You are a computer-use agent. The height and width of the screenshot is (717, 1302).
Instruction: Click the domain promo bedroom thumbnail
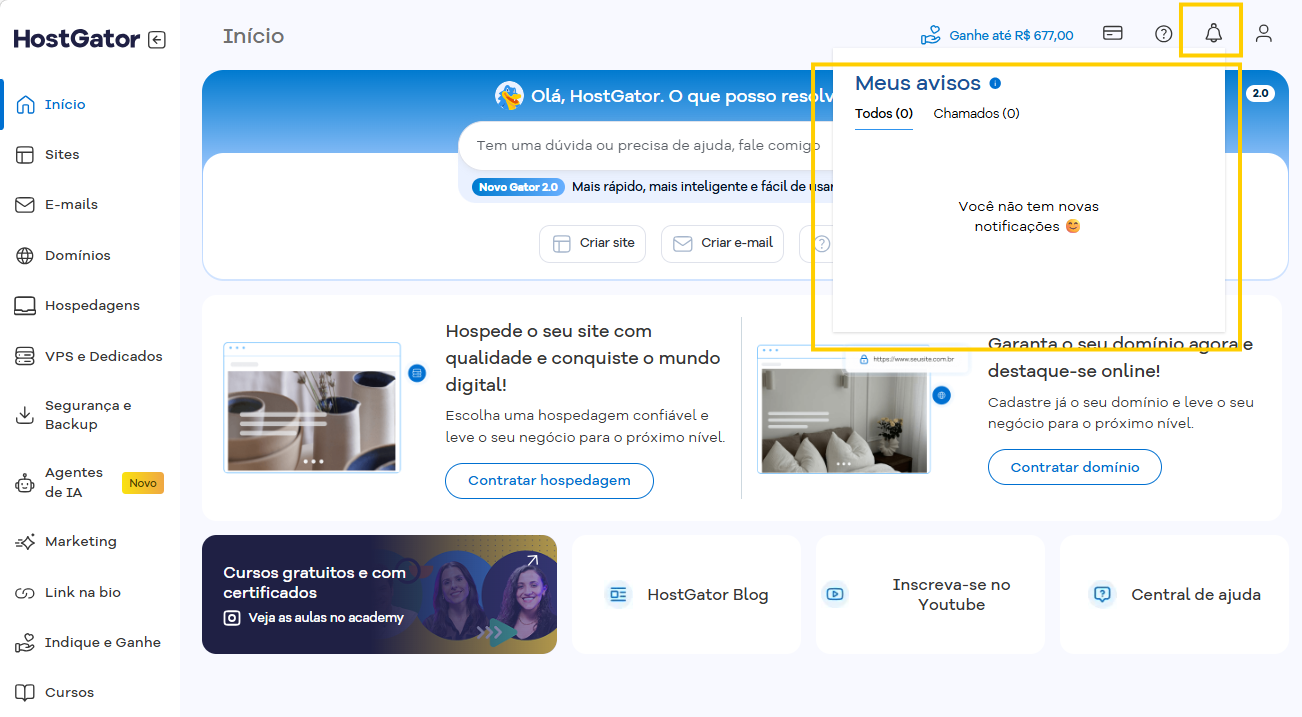click(844, 409)
